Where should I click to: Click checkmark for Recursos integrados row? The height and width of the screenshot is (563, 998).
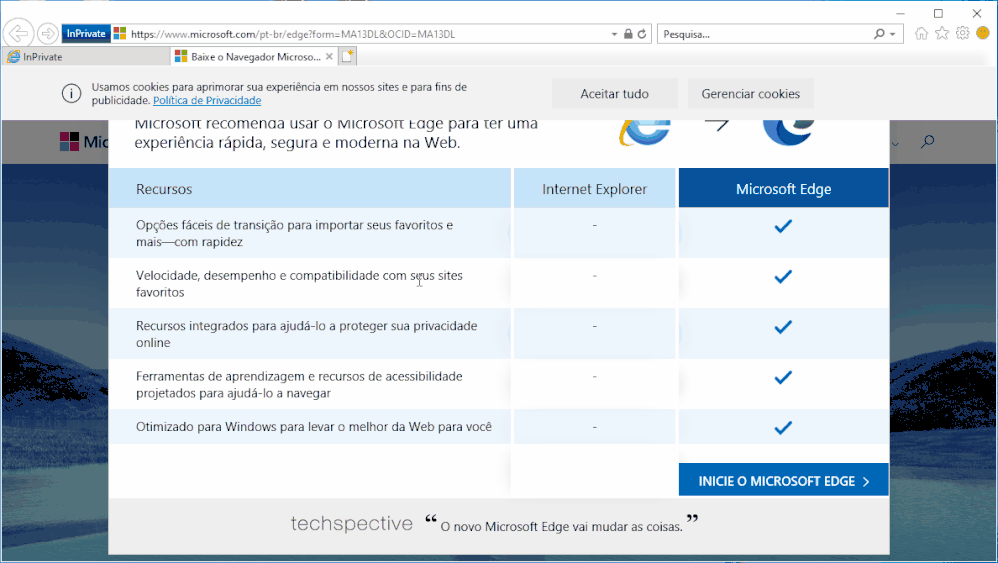[783, 327]
